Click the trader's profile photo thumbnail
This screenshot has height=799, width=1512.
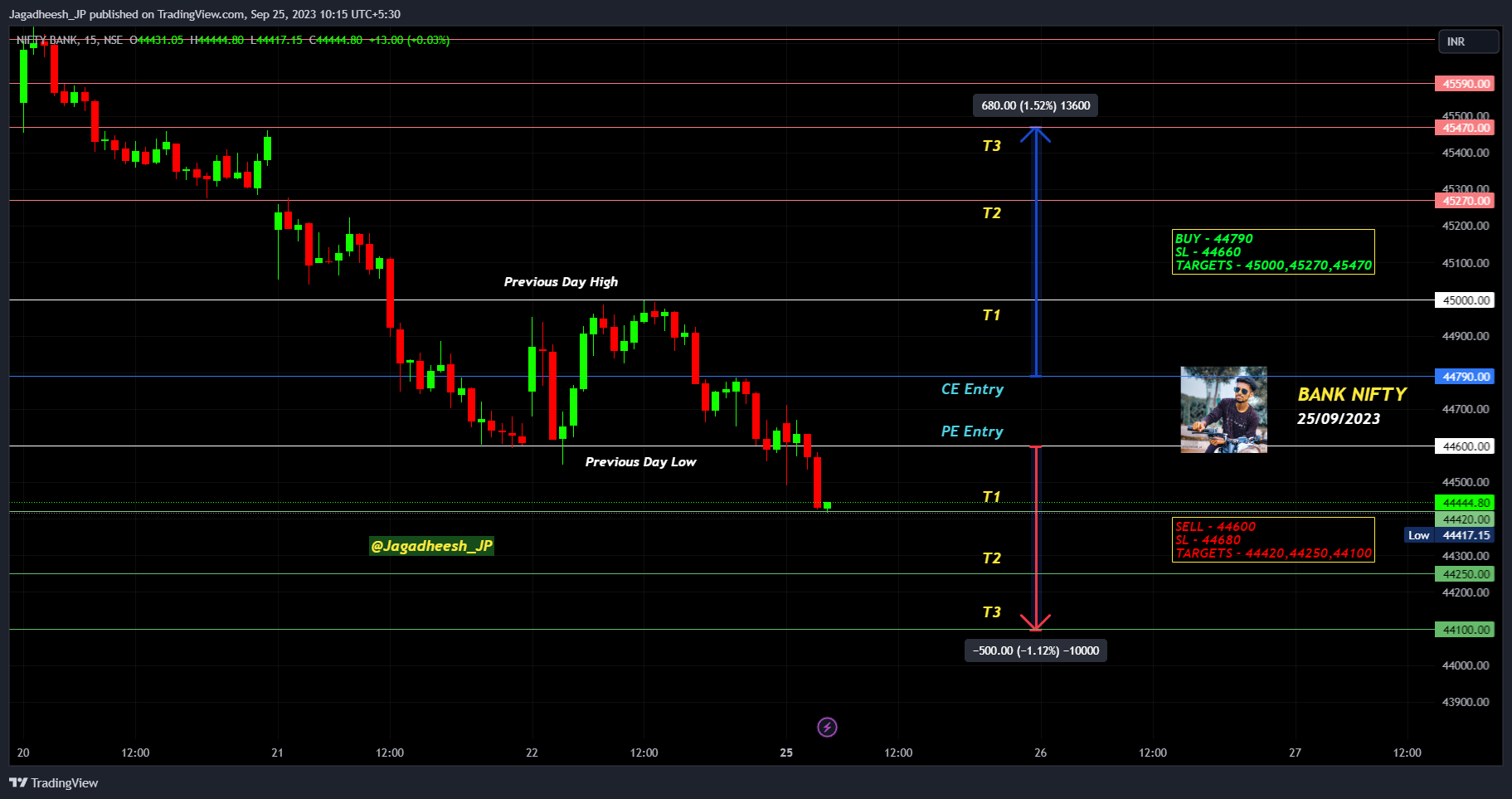point(1223,410)
